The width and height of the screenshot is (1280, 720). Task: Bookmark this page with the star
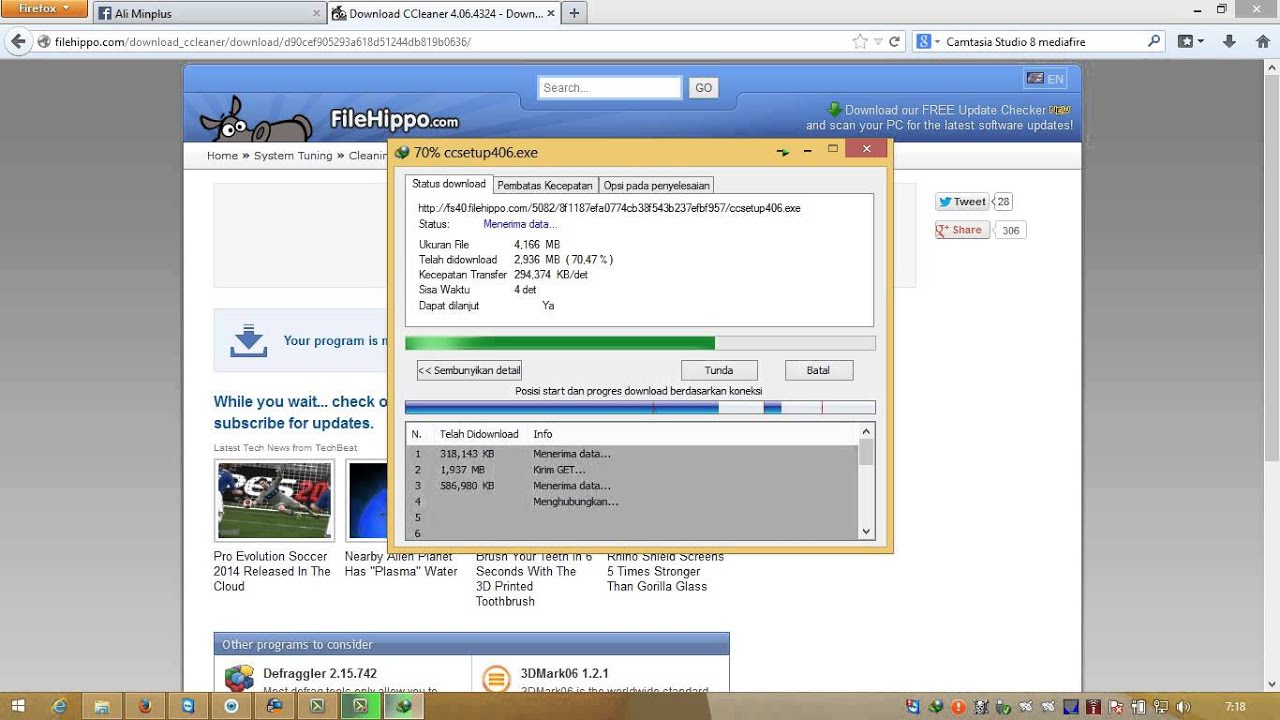[x=860, y=42]
